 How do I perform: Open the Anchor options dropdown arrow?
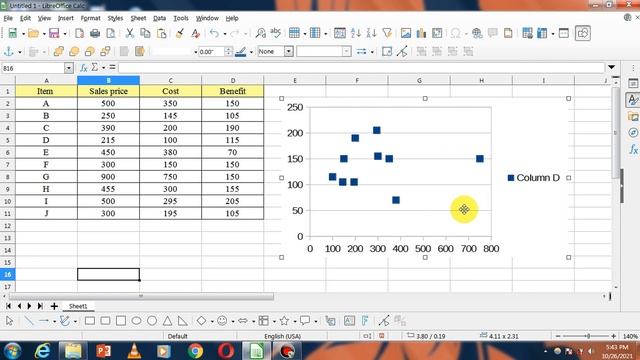[20, 52]
